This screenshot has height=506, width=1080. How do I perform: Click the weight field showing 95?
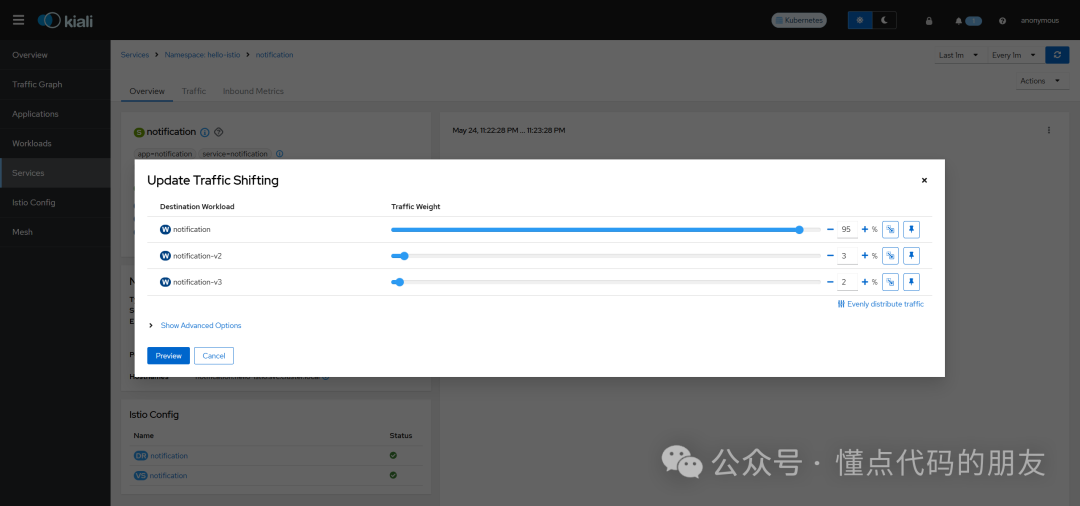847,229
